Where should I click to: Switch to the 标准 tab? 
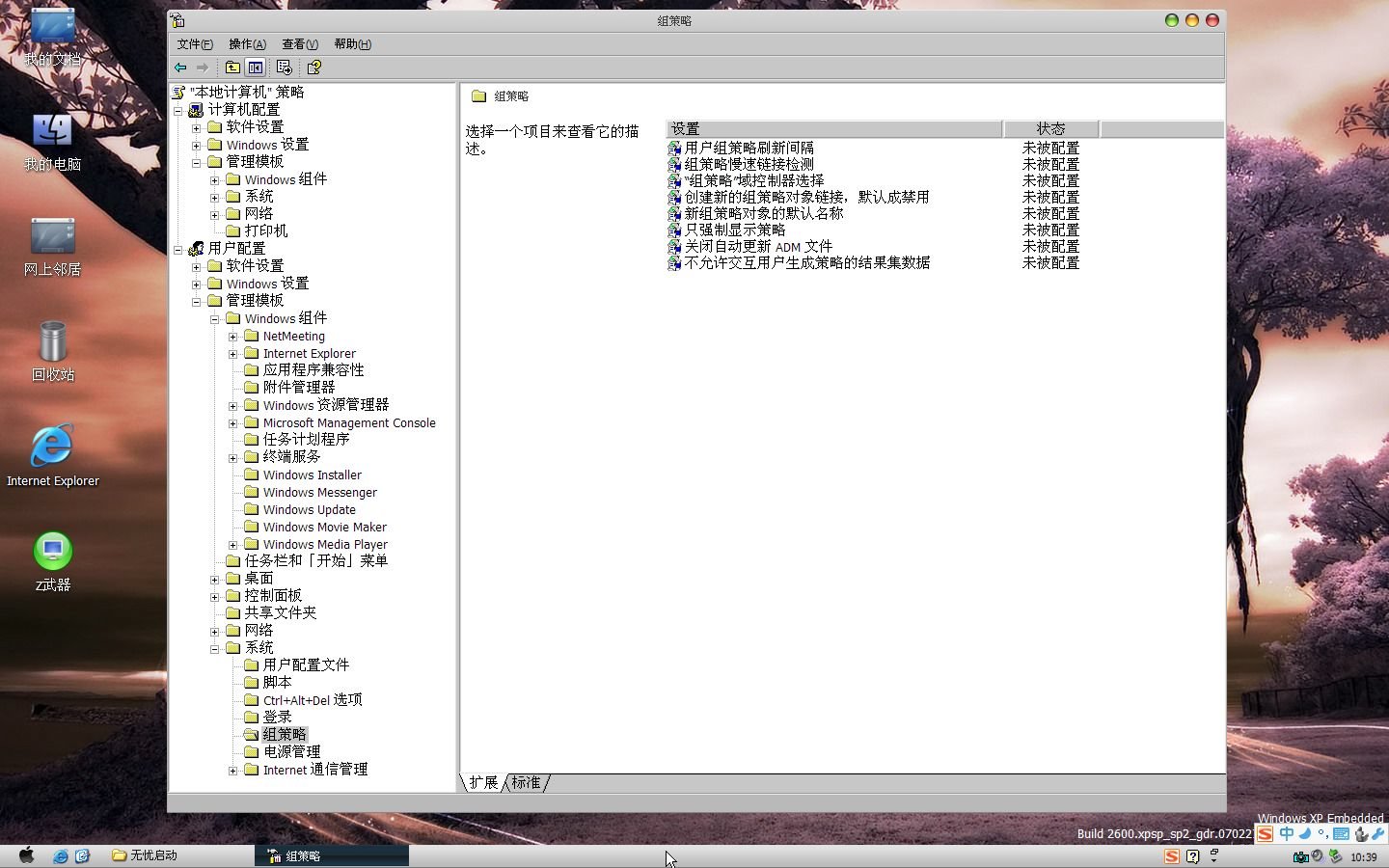pyautogui.click(x=527, y=783)
